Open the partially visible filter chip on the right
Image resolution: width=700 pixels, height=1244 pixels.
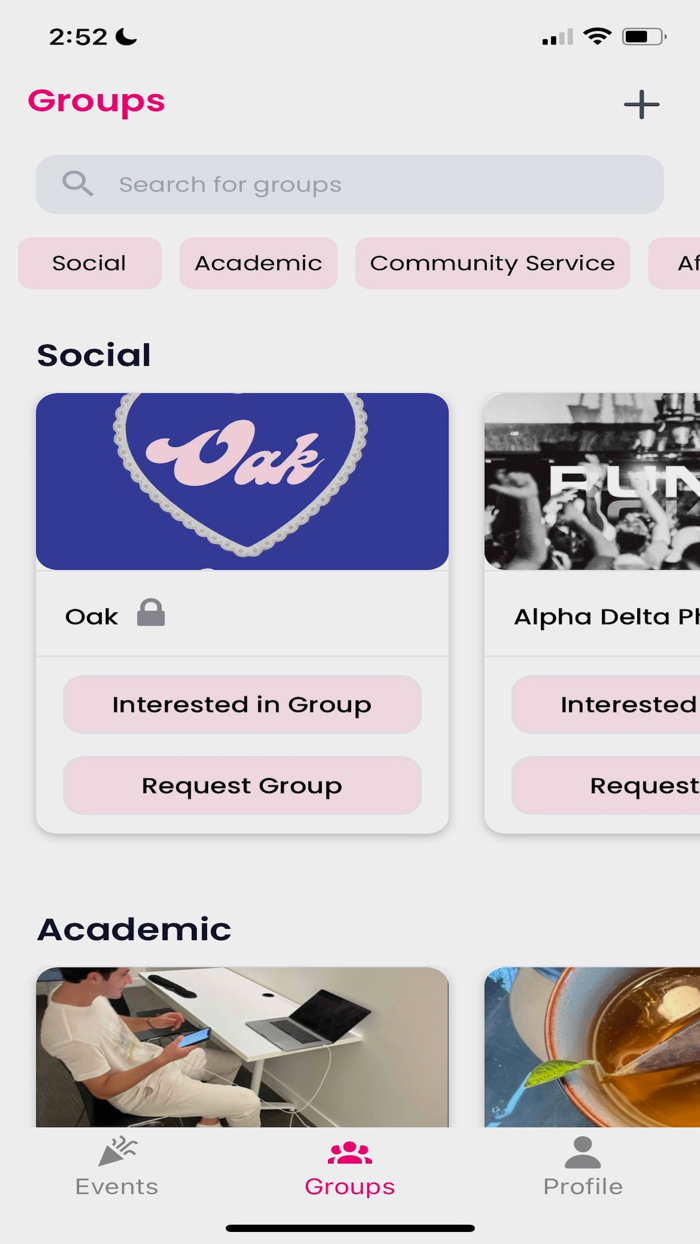pyautogui.click(x=683, y=263)
